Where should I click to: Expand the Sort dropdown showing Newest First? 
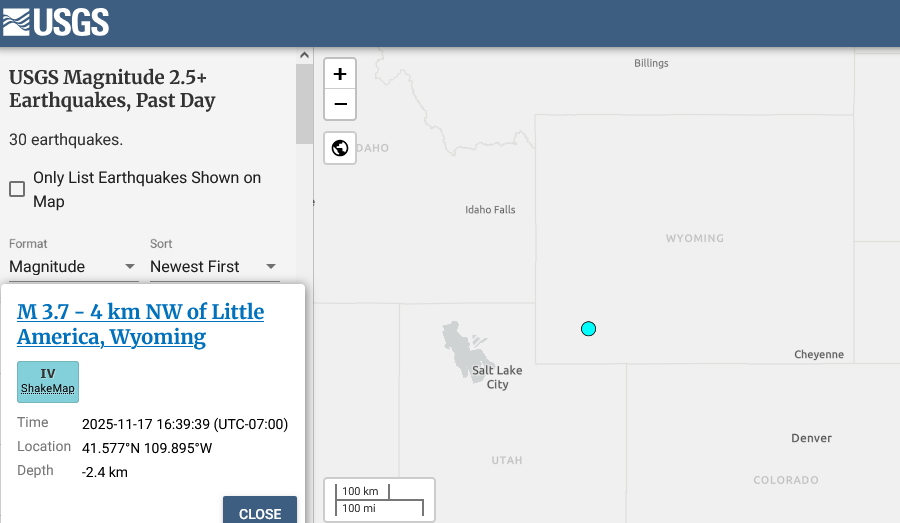[x=214, y=267]
